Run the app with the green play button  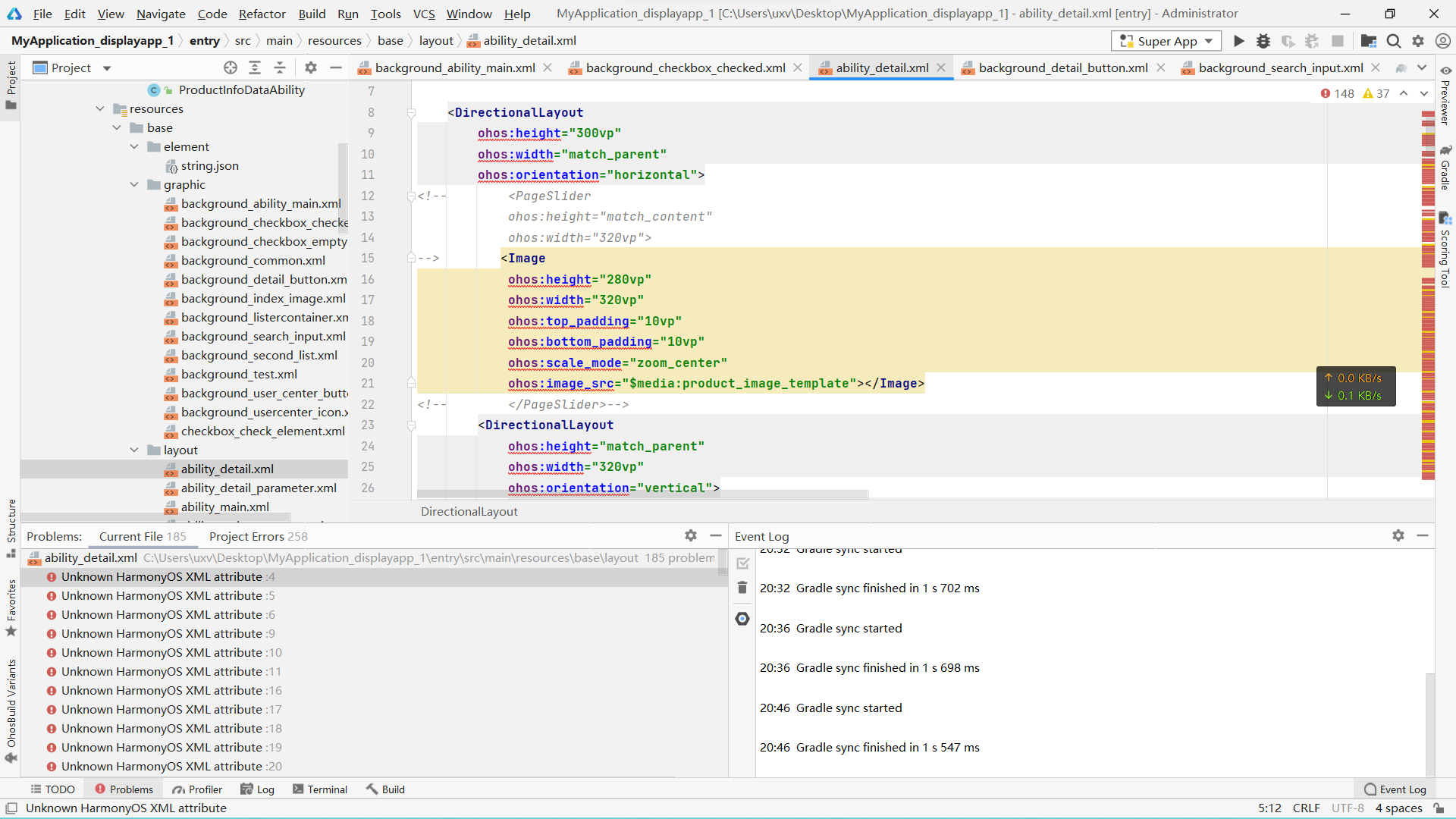click(1238, 41)
